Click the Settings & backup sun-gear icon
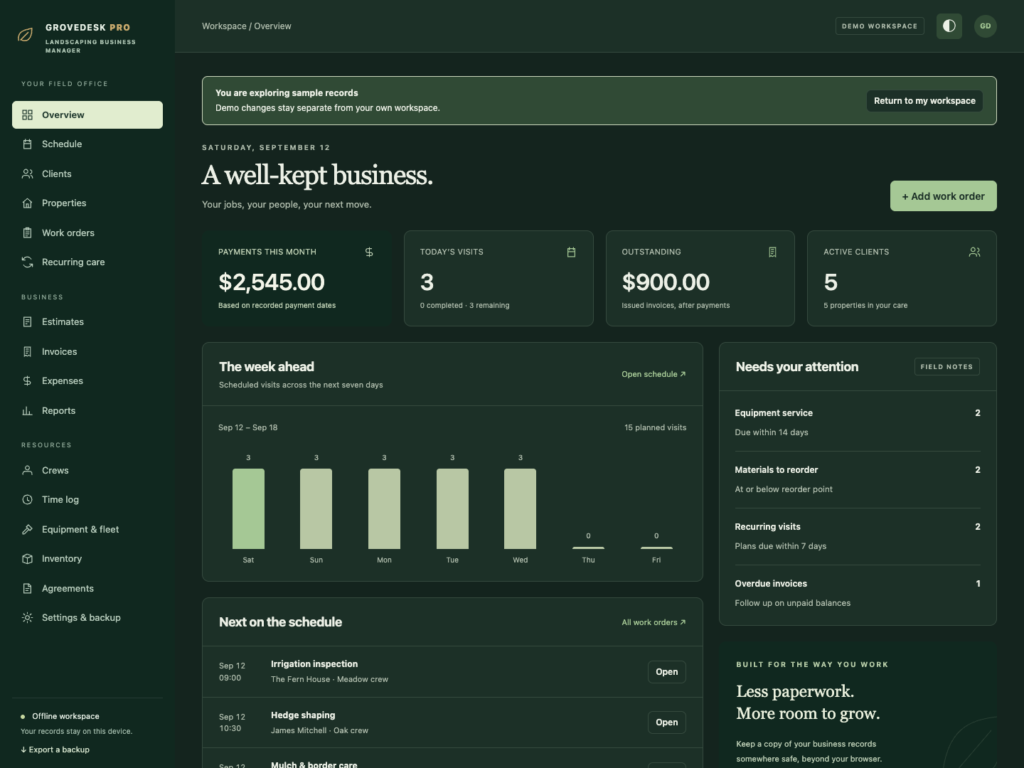 [x=27, y=618]
